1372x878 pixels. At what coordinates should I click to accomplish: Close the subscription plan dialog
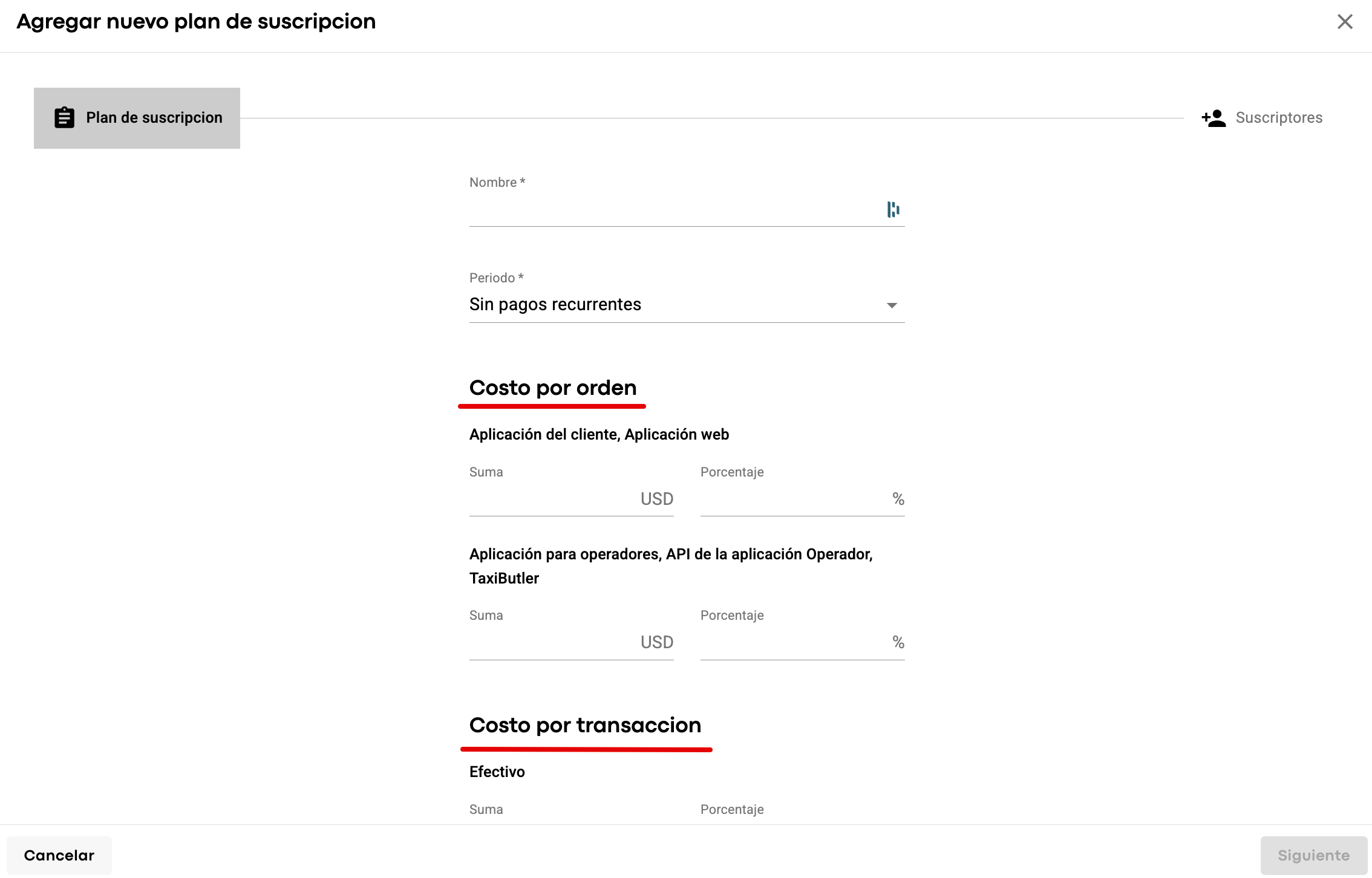coord(1344,22)
